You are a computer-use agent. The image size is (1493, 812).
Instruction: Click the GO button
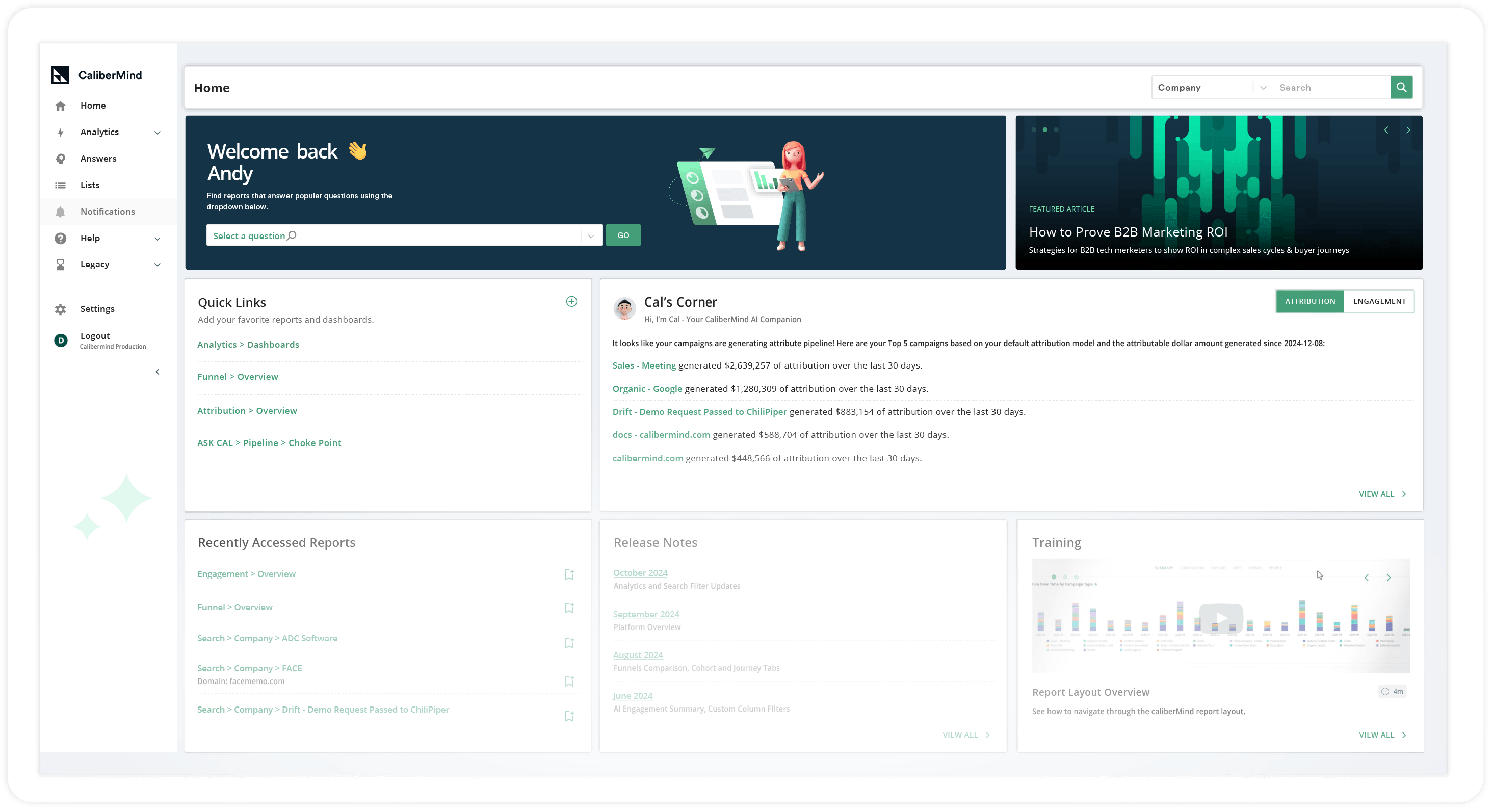pos(623,235)
